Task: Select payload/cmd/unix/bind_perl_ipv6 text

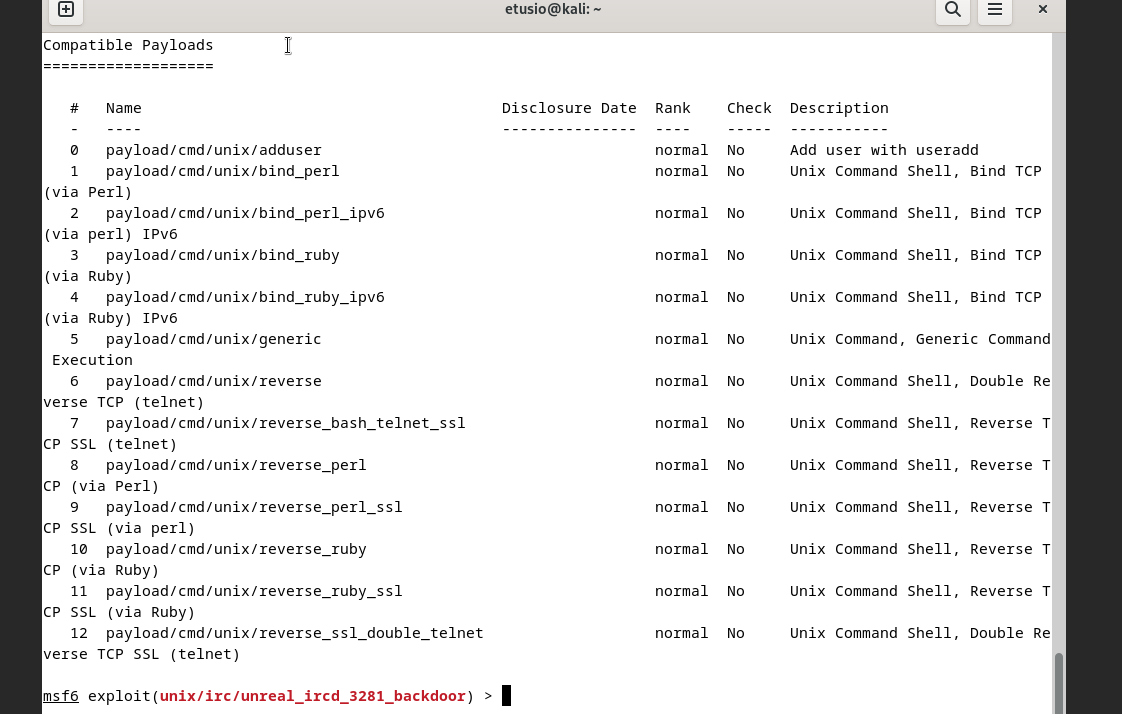Action: point(245,213)
